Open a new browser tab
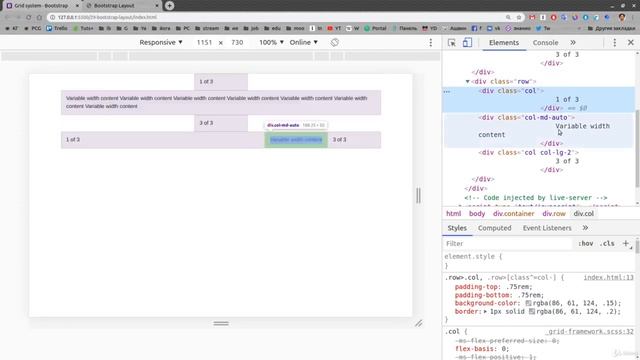The image size is (640, 360). tap(169, 6)
